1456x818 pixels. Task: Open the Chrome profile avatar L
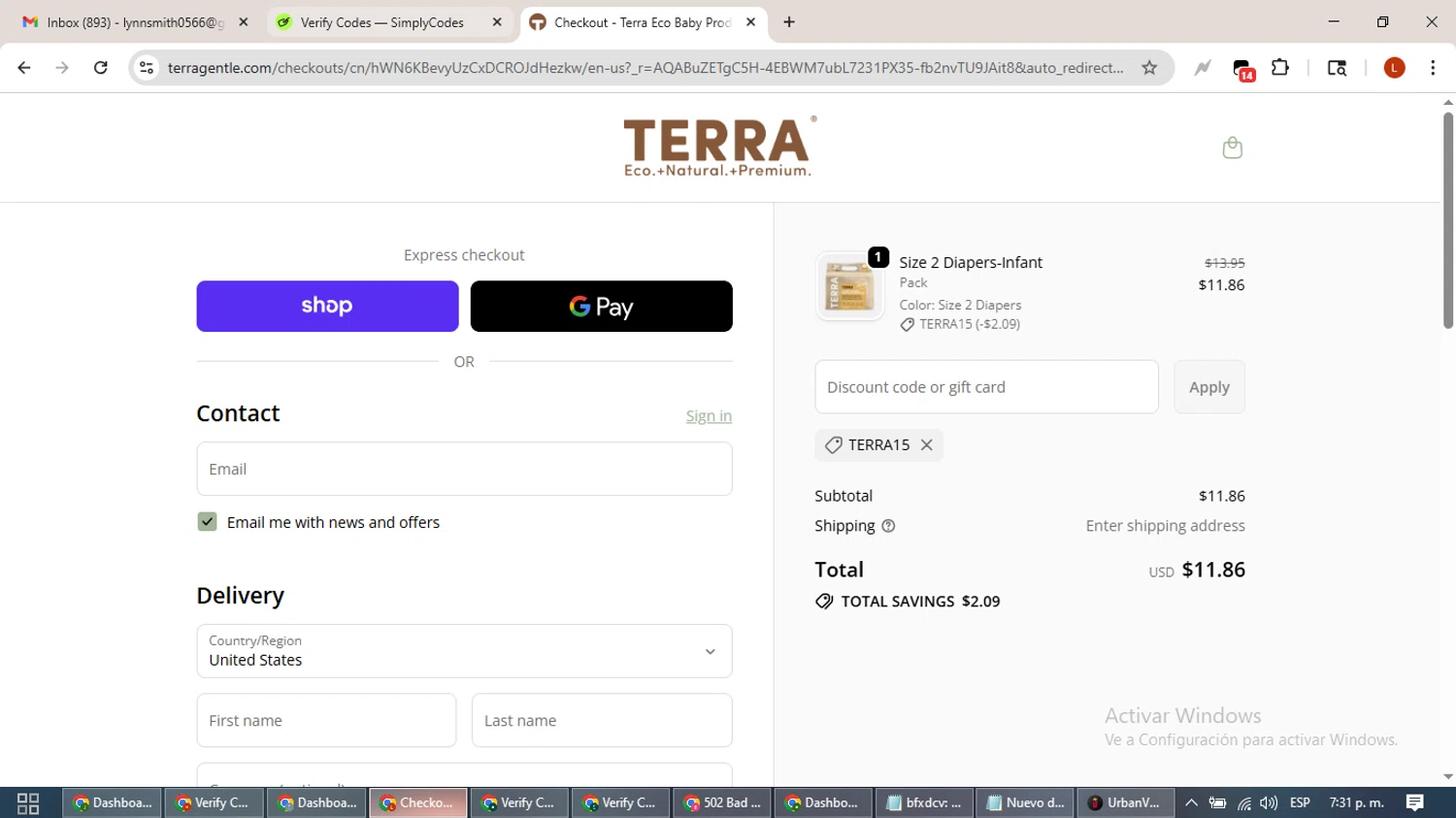point(1394,68)
